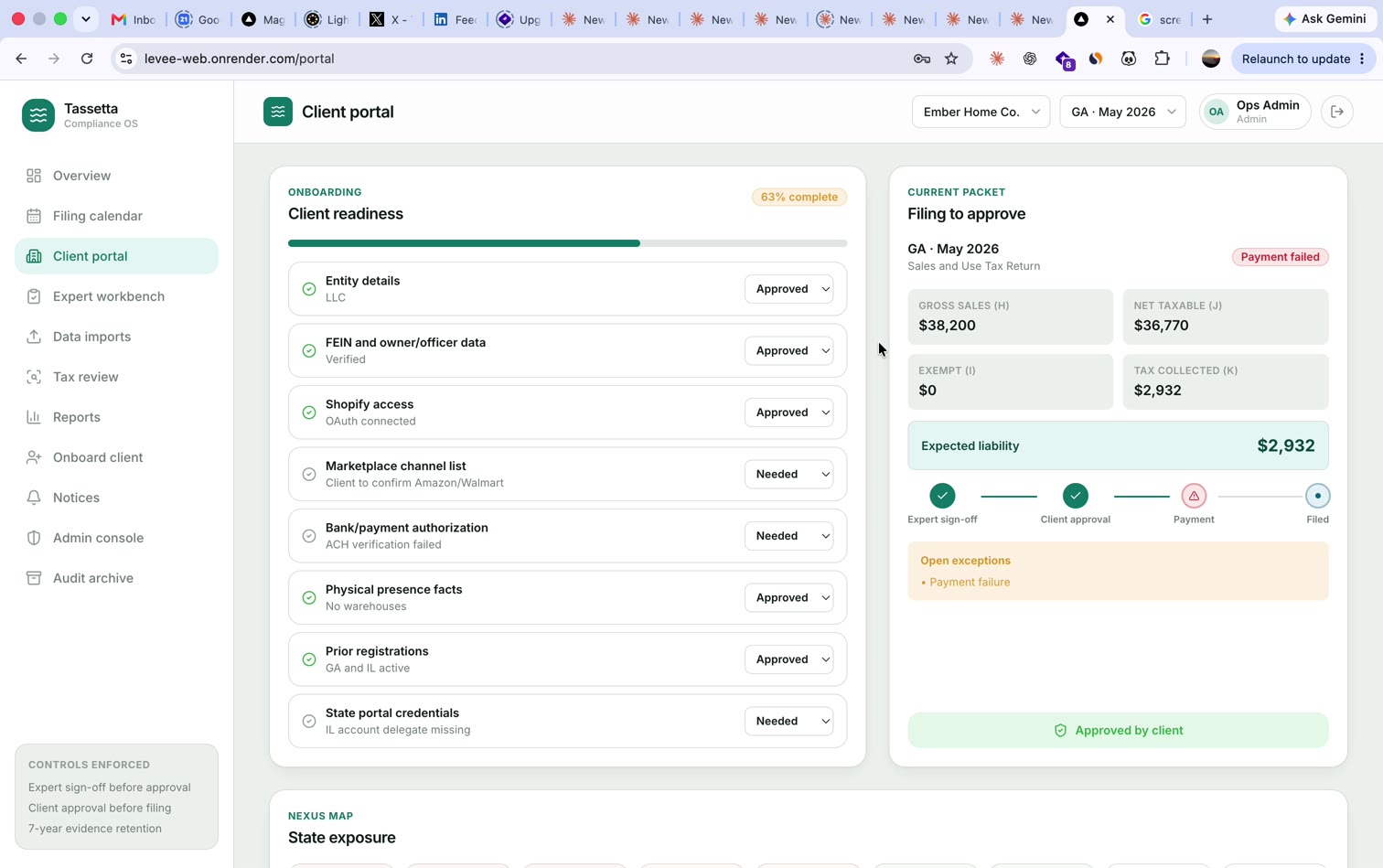Viewport: 1383px width, 868px height.
Task: Bookmark page with the star icon
Action: tap(951, 59)
